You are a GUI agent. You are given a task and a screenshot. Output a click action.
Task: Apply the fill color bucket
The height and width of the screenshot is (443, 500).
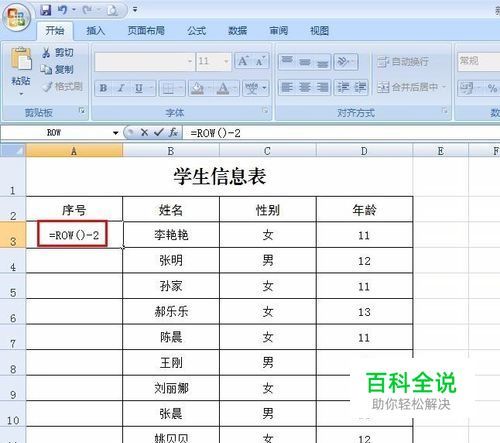point(197,88)
